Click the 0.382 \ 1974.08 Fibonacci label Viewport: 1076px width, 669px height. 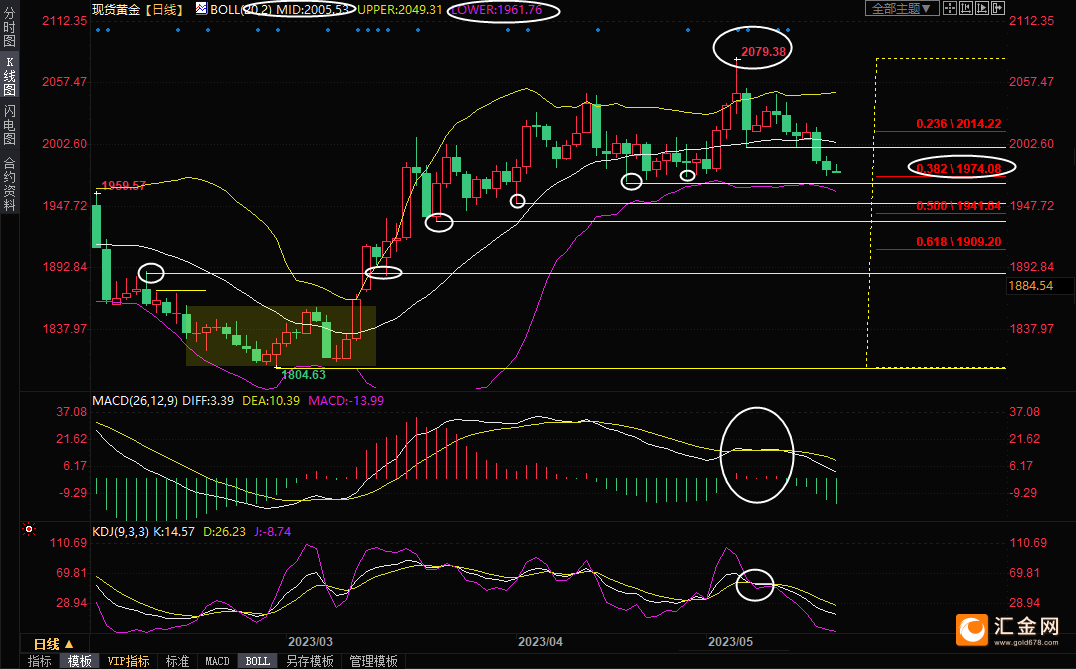pos(959,168)
